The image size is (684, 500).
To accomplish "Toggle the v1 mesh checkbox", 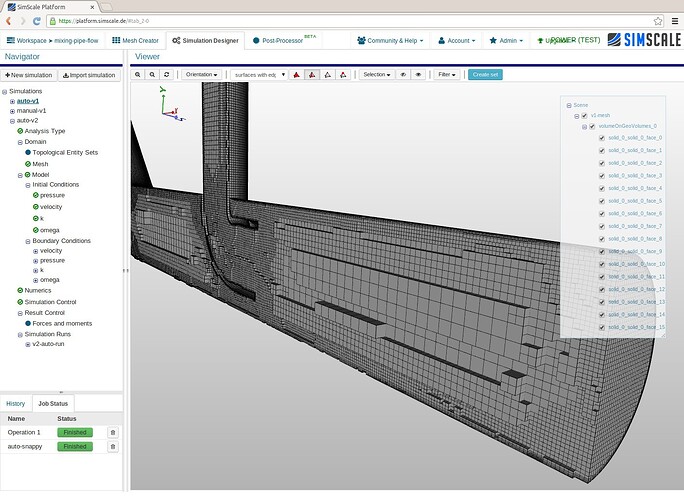I will click(584, 116).
